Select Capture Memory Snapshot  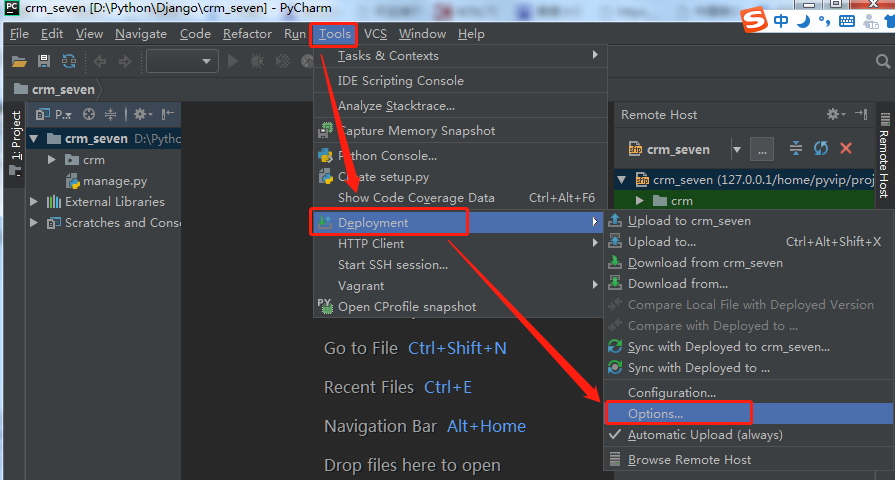pos(459,131)
